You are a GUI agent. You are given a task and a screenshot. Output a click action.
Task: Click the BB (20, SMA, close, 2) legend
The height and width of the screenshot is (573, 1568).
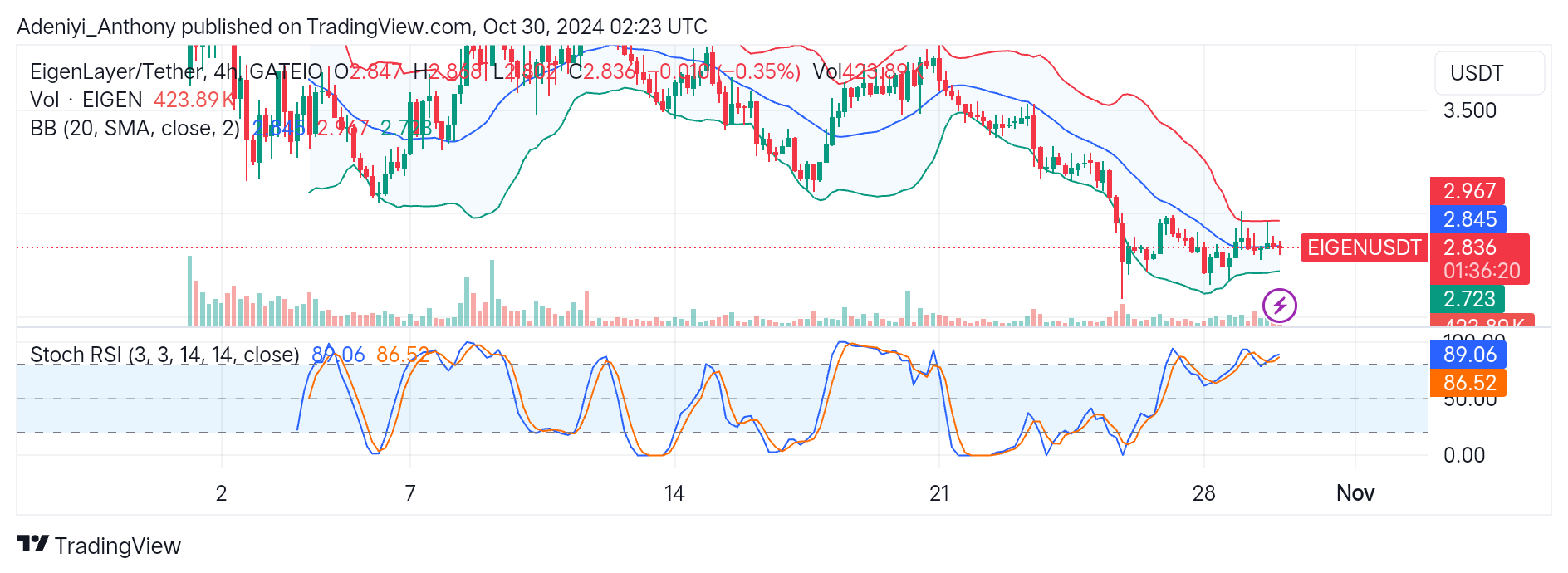click(x=135, y=128)
